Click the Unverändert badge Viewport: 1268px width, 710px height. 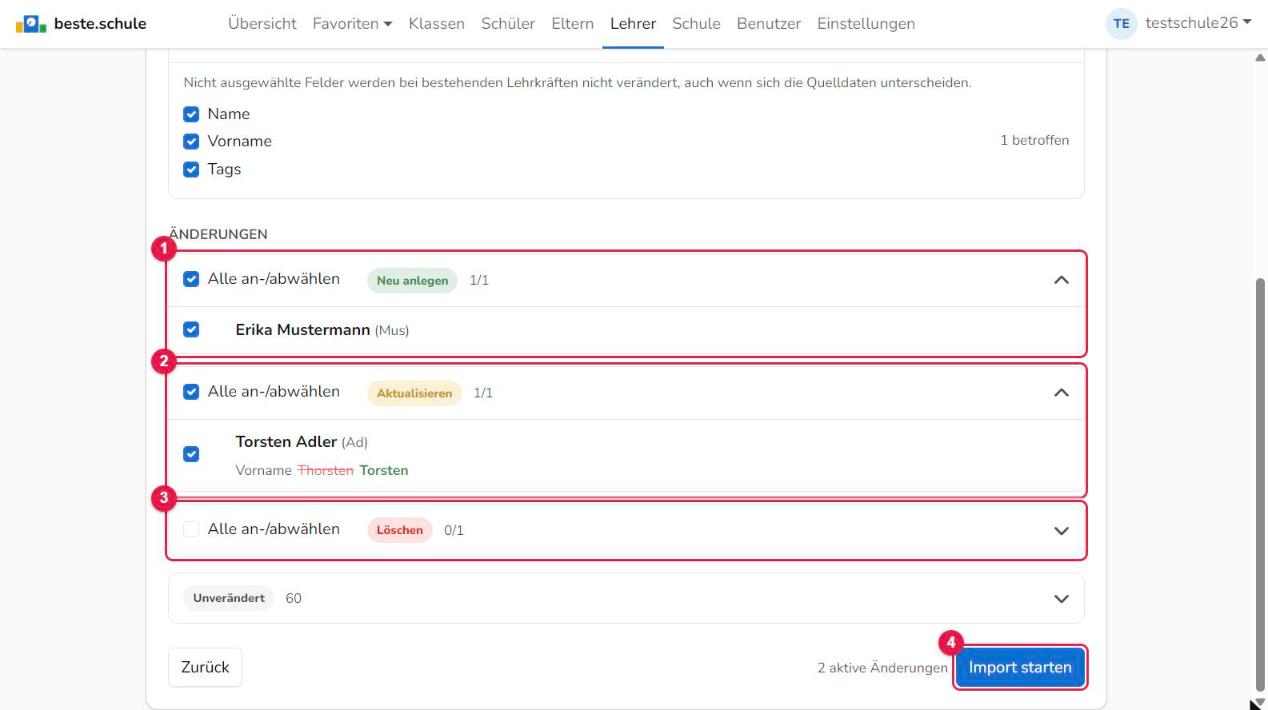[x=229, y=599]
